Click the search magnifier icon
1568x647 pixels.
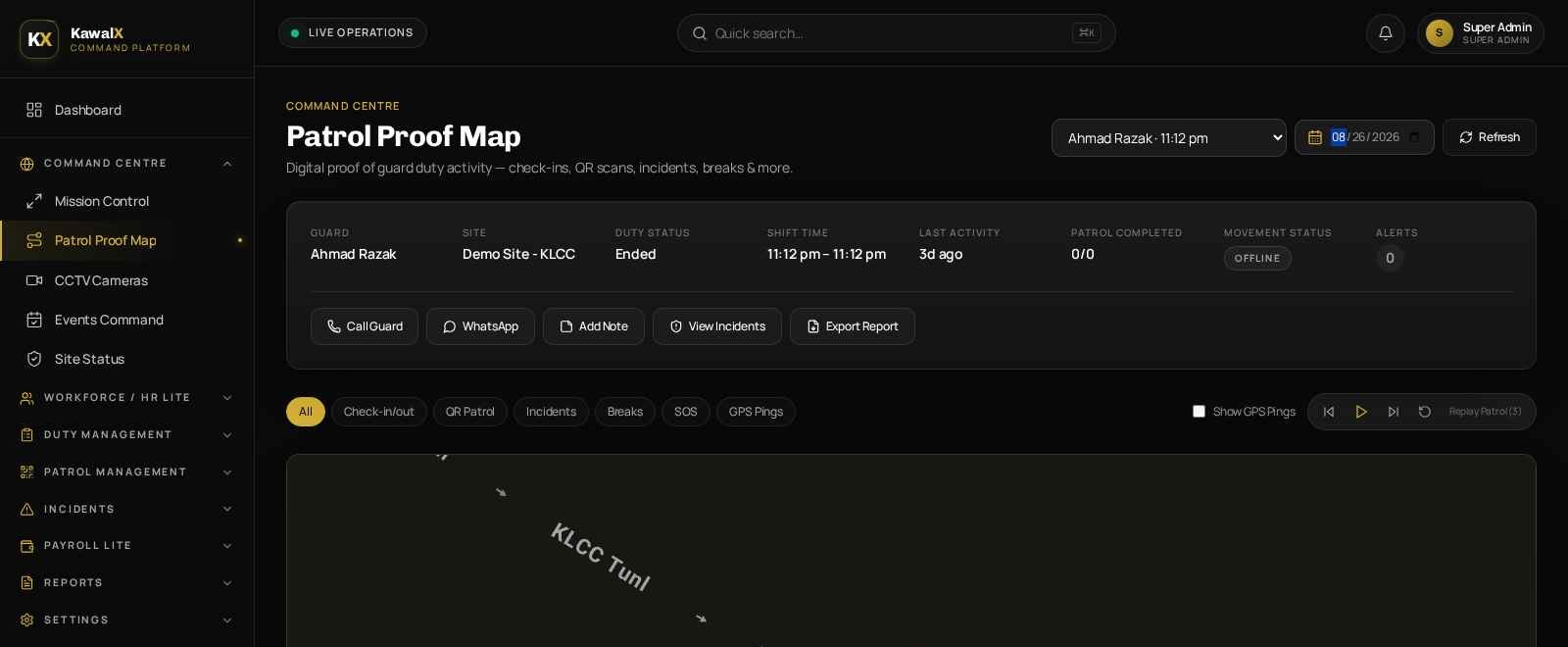(x=700, y=33)
